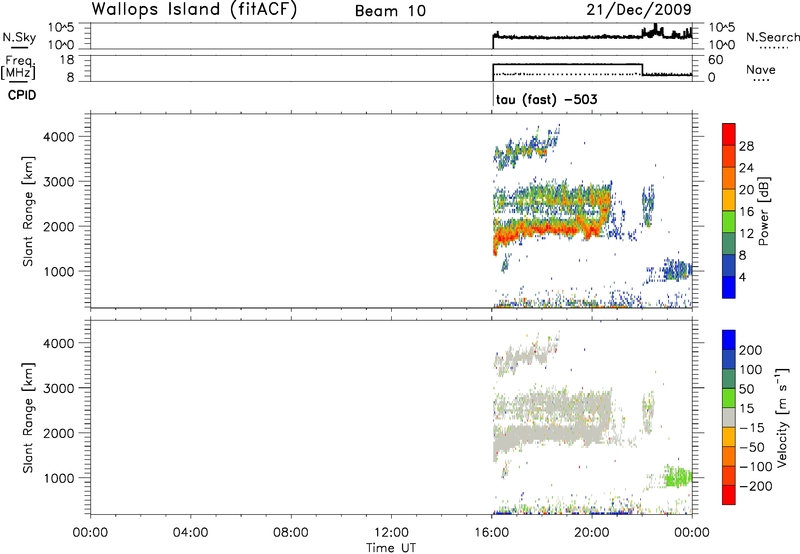
Task: Click the '12:00' time tick label
Action: (x=391, y=533)
